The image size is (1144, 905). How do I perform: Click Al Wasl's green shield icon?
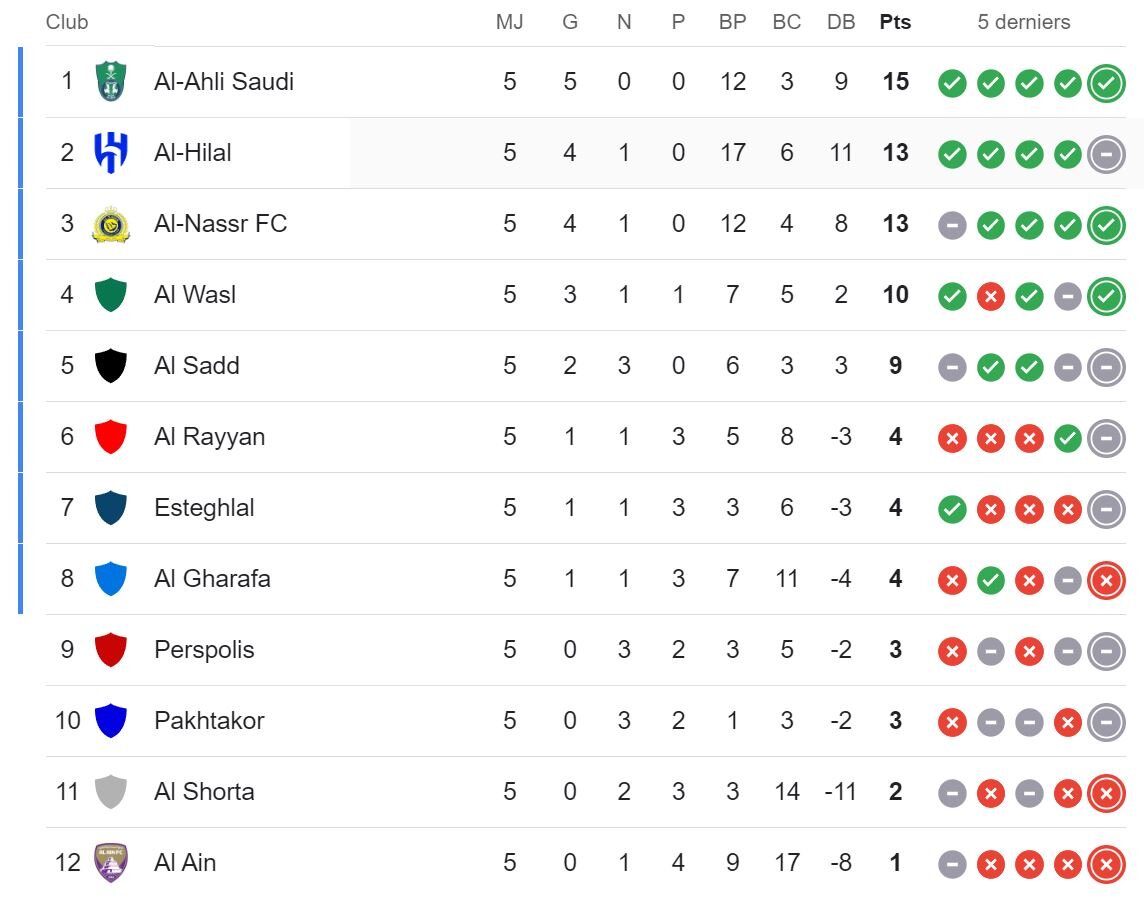point(110,295)
